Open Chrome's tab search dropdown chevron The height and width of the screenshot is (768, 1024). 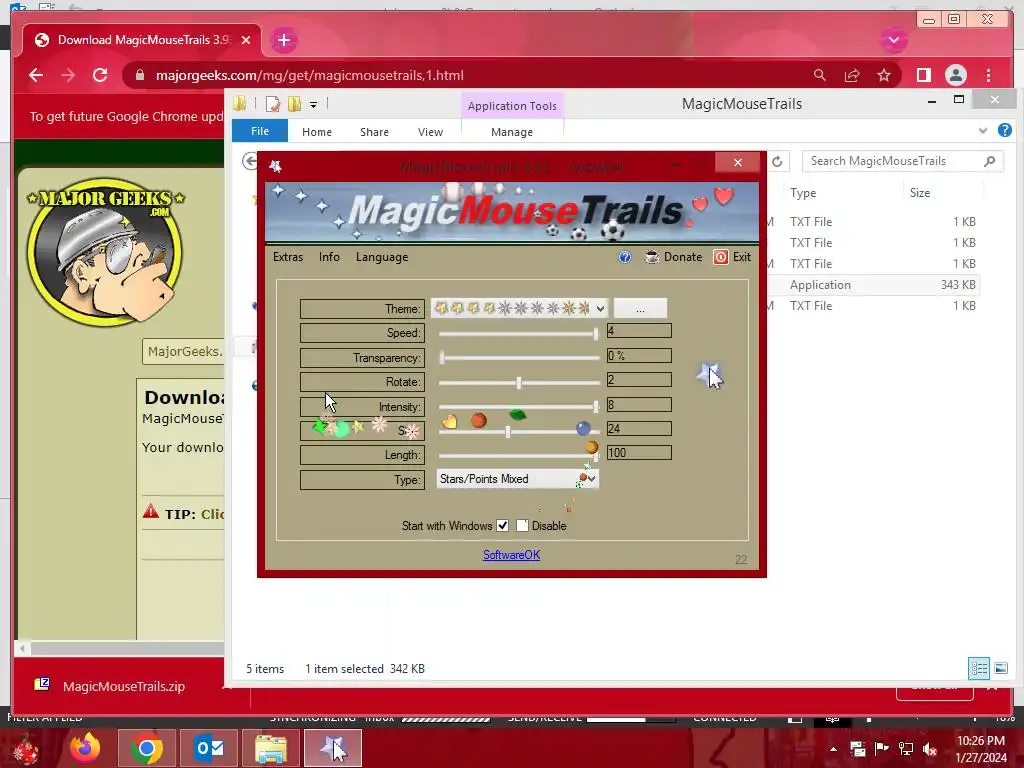pyautogui.click(x=894, y=40)
